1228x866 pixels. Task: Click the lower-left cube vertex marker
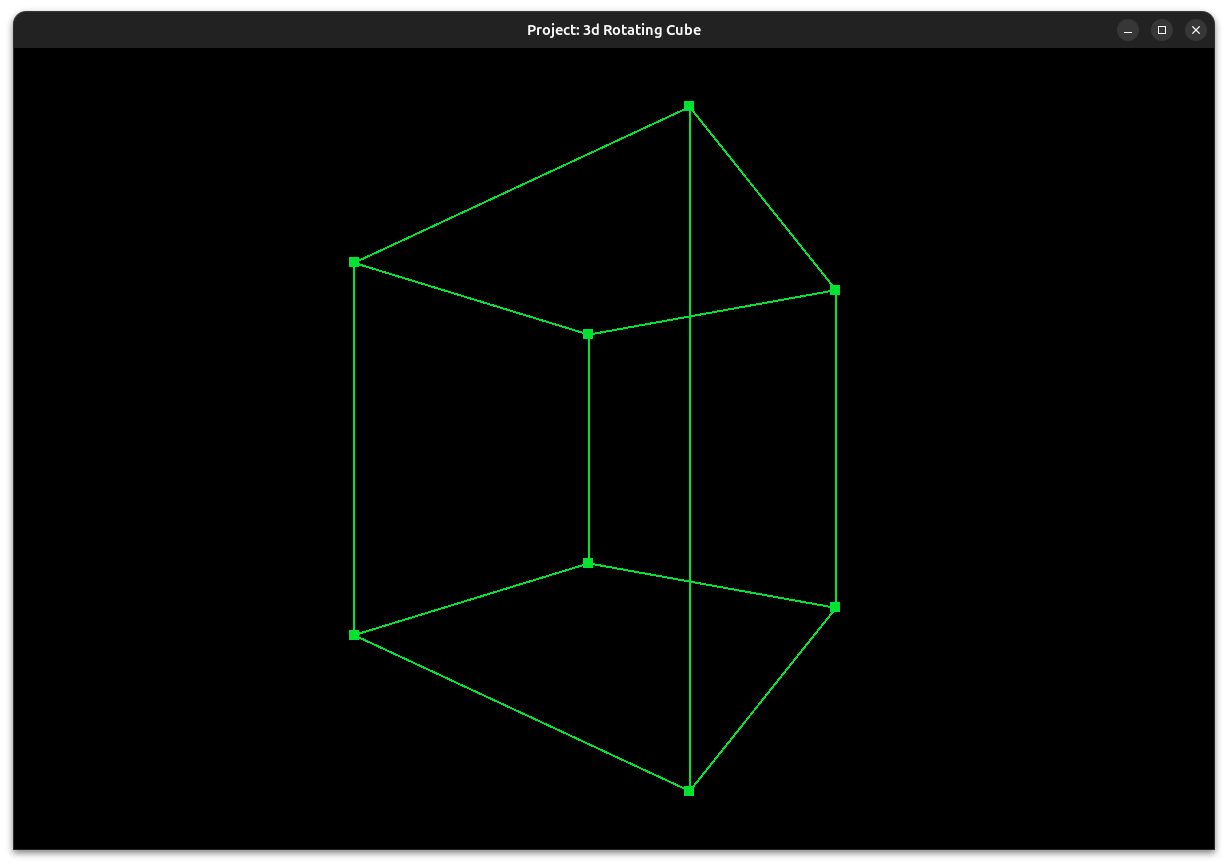pos(355,634)
